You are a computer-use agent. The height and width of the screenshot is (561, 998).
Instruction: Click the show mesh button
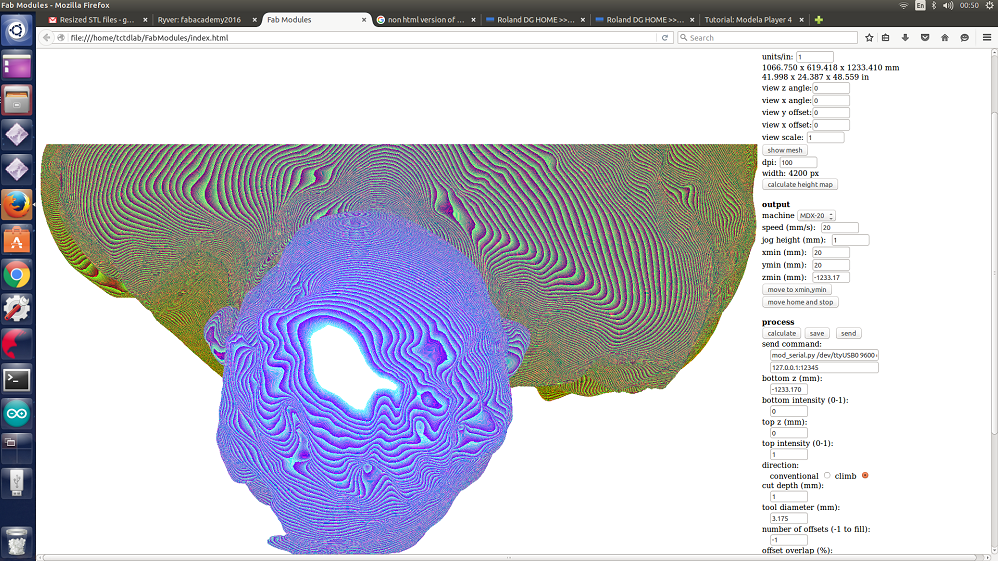pos(785,150)
